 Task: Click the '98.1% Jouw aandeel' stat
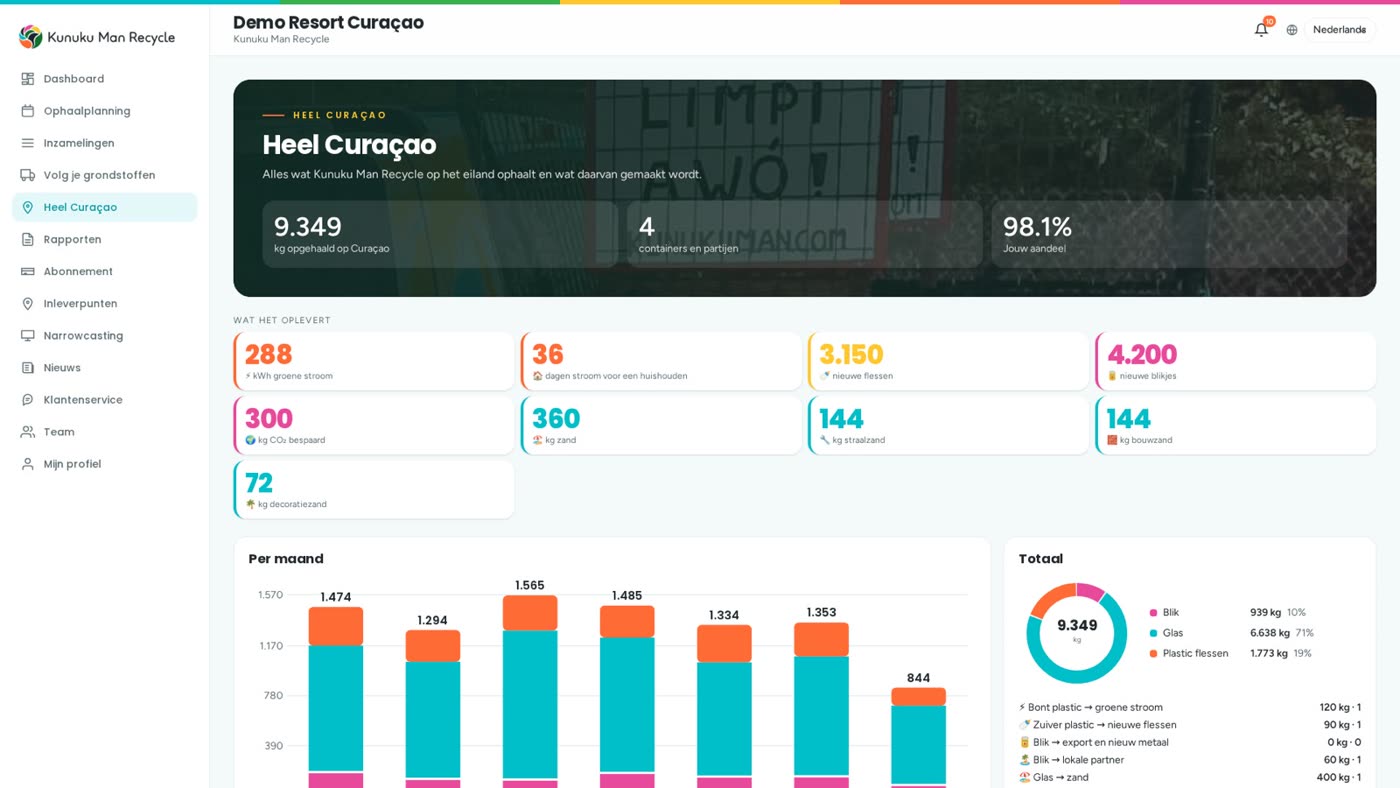1169,234
